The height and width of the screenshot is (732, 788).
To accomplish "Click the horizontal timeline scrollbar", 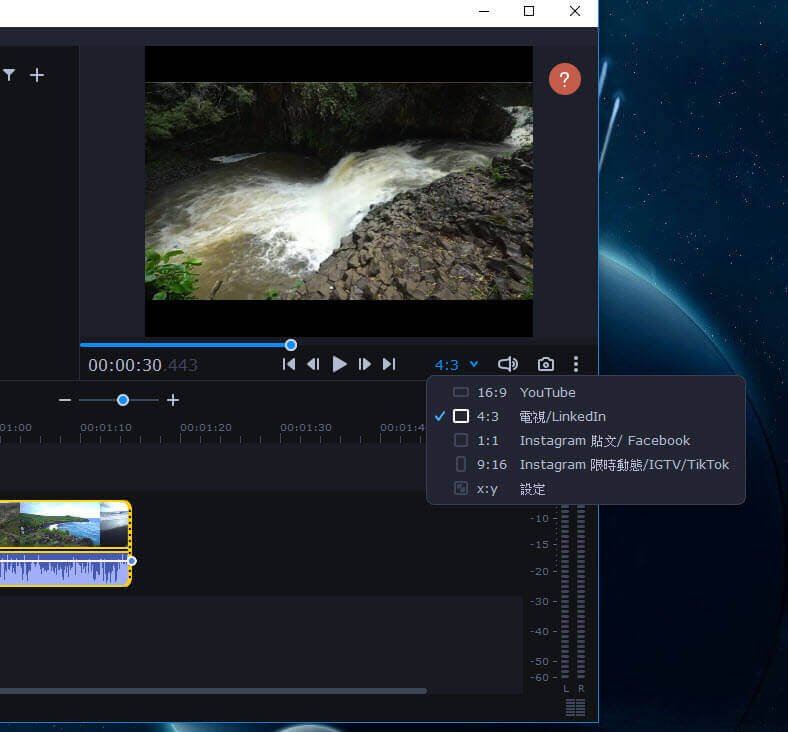I will tap(213, 691).
